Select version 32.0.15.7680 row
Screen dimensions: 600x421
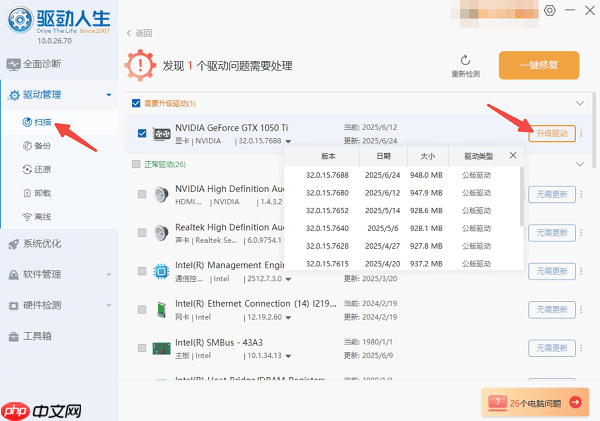[402, 193]
